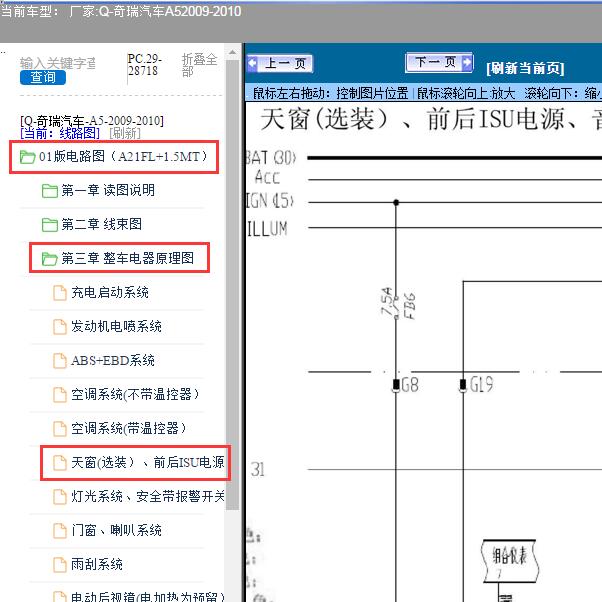Viewport: 602px width, 602px height.
Task: Open 空调系统(带温控器) diagram
Action: pos(129,428)
